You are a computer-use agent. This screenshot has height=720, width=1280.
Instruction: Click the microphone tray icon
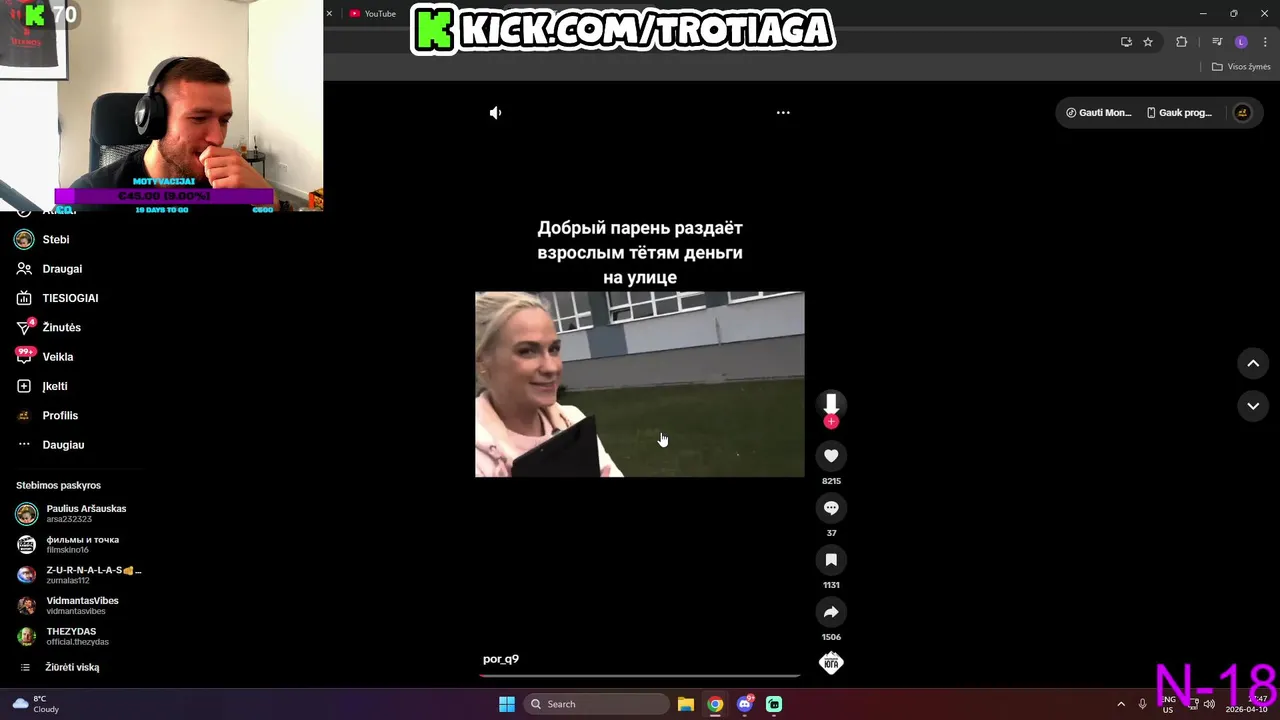[x=1143, y=704]
